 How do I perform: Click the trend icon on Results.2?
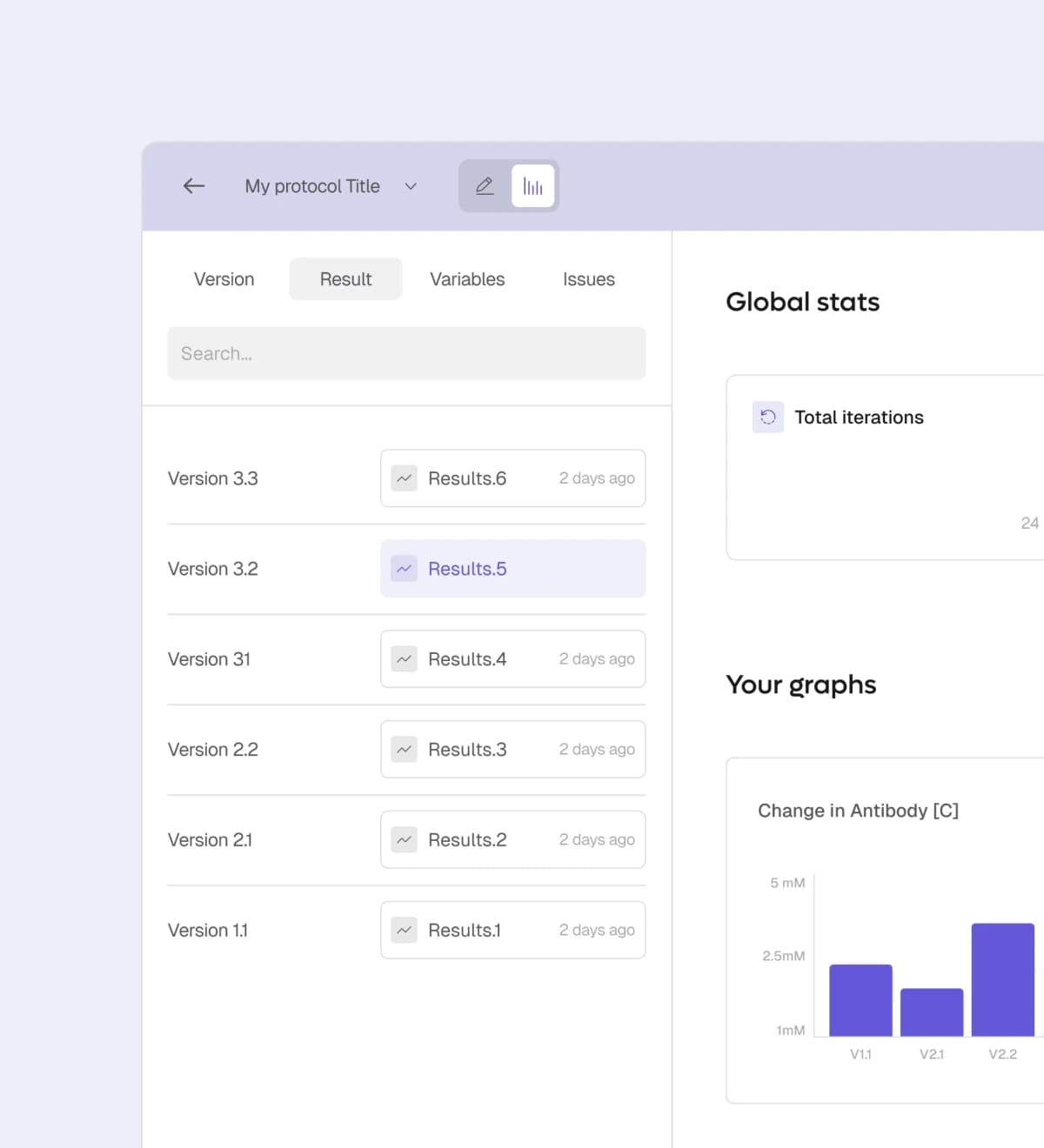pos(404,840)
